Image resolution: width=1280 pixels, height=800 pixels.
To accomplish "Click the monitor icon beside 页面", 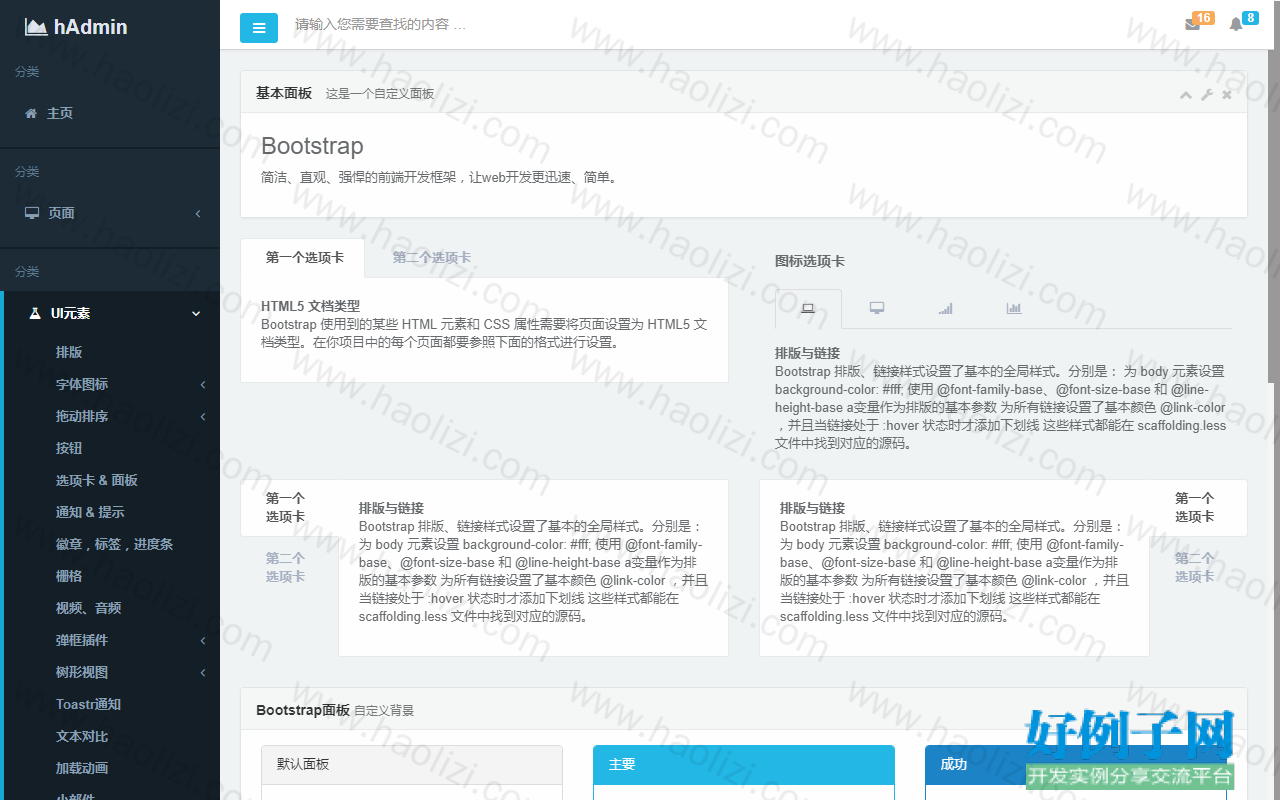I will click(x=32, y=213).
